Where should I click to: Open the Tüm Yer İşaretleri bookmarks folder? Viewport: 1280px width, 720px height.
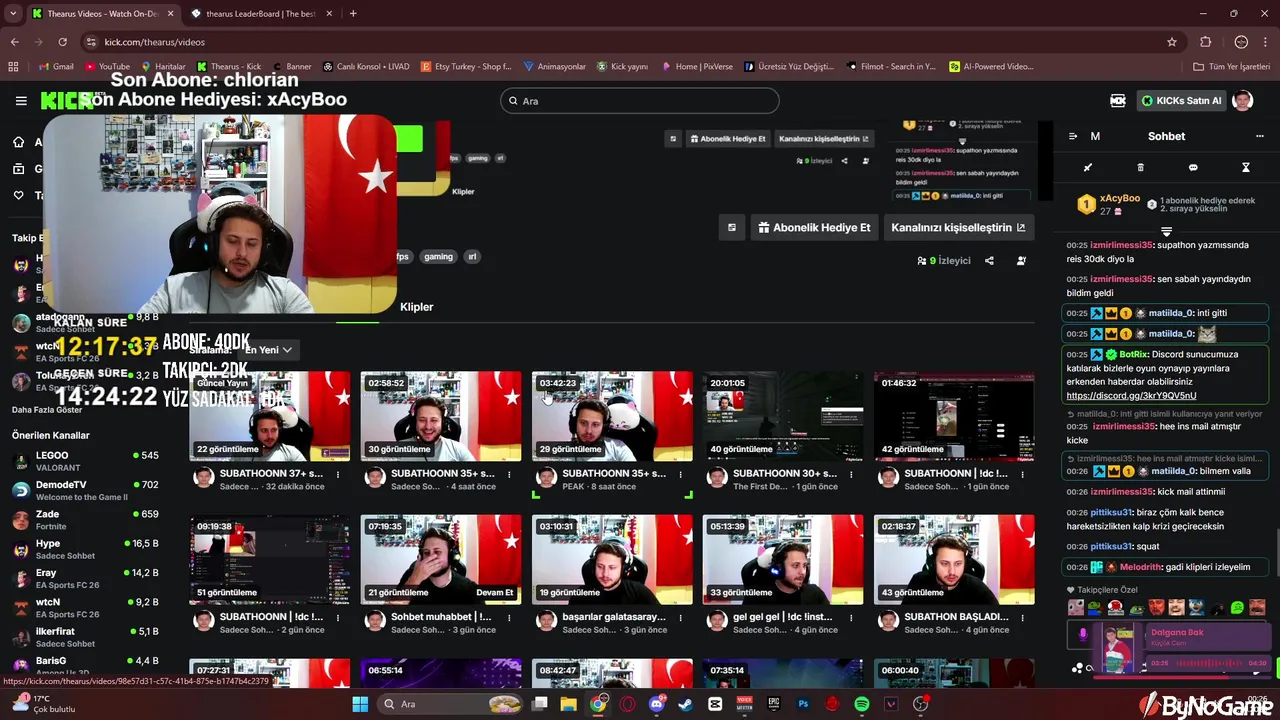click(x=1231, y=67)
